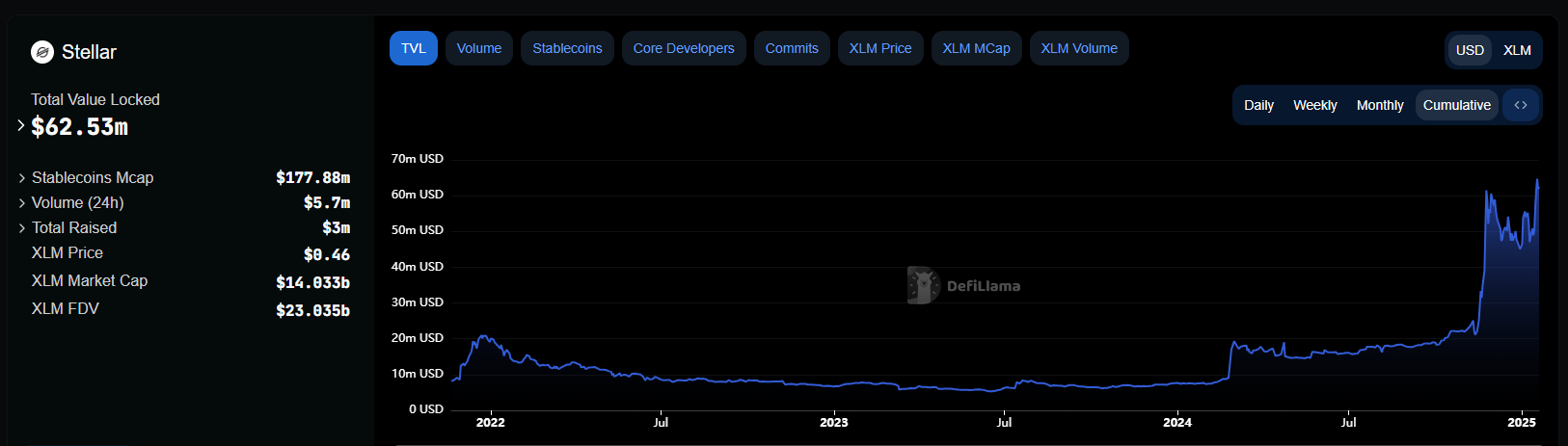Toggle the Core Developers chart series
The height and width of the screenshot is (446, 1568).
coord(684,48)
